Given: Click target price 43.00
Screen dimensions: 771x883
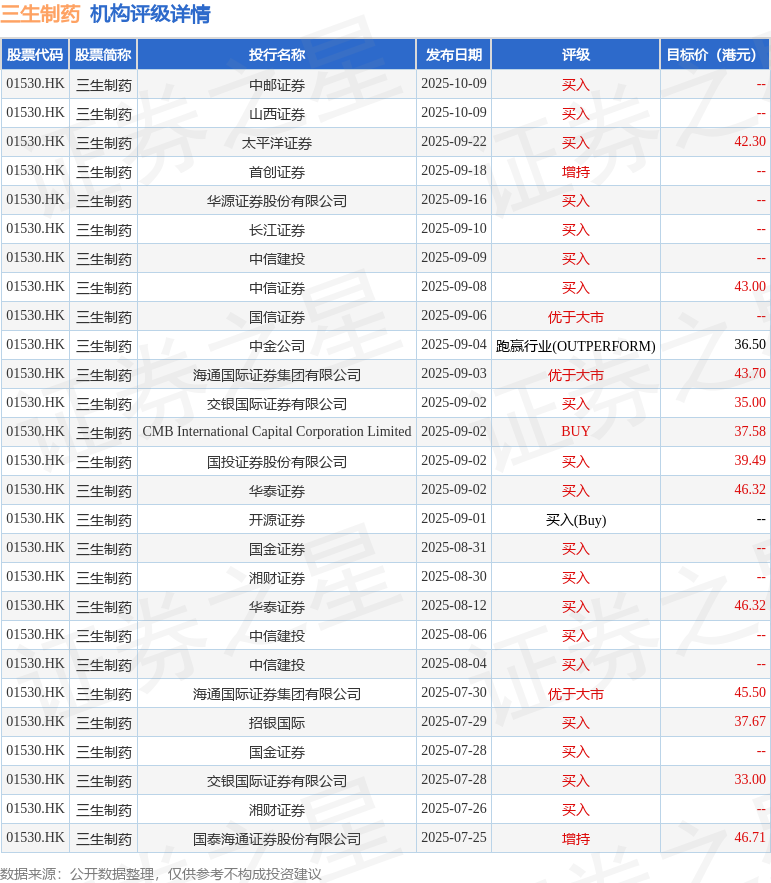Looking at the screenshot, I should pyautogui.click(x=750, y=287).
